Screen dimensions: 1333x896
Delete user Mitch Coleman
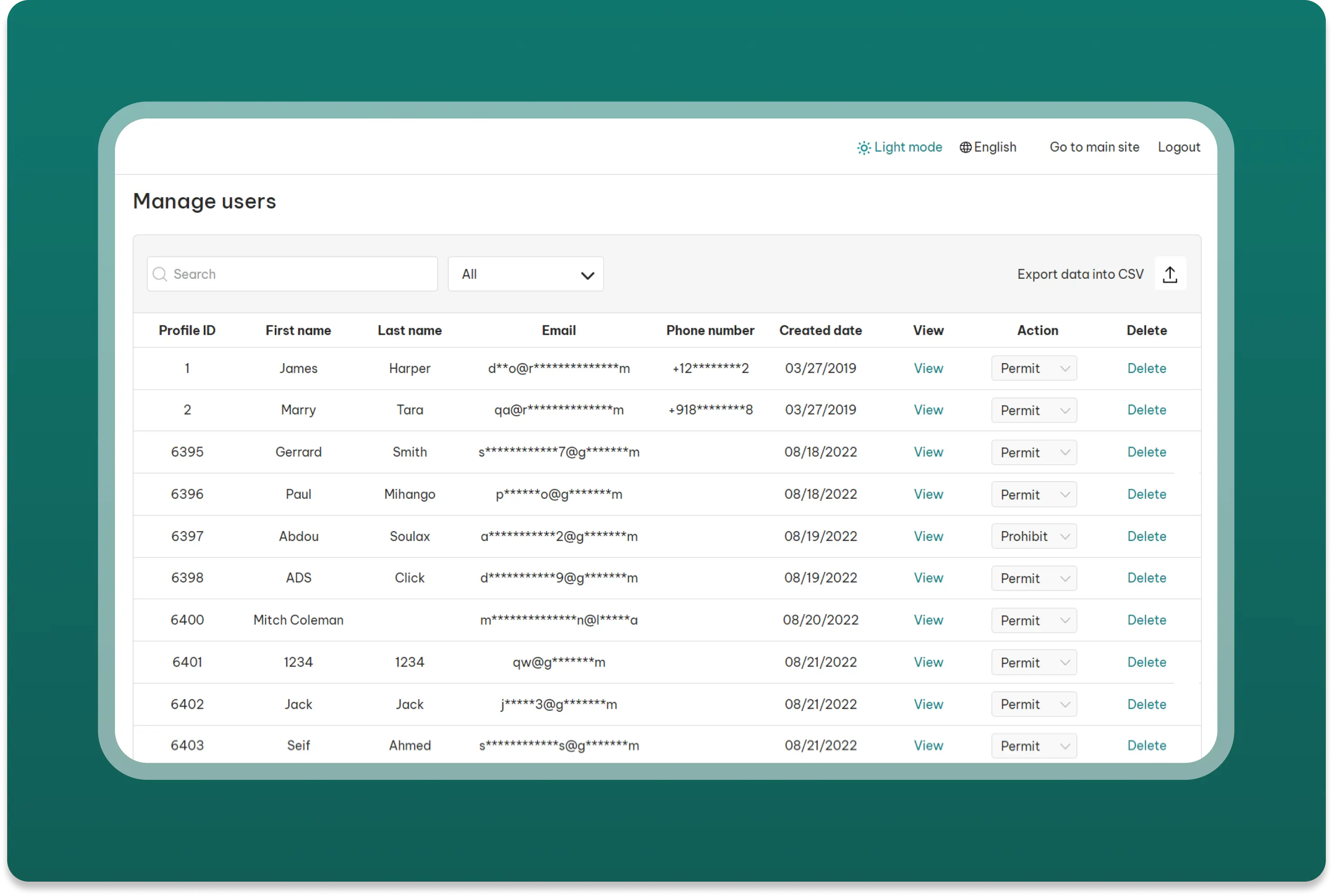(x=1146, y=620)
